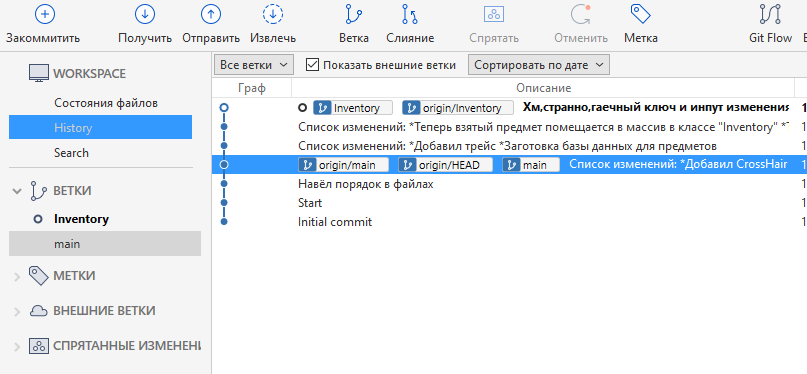807x374 pixels.
Task: Click the Закоммитить (Commit) toolbar icon
Action: 45,14
